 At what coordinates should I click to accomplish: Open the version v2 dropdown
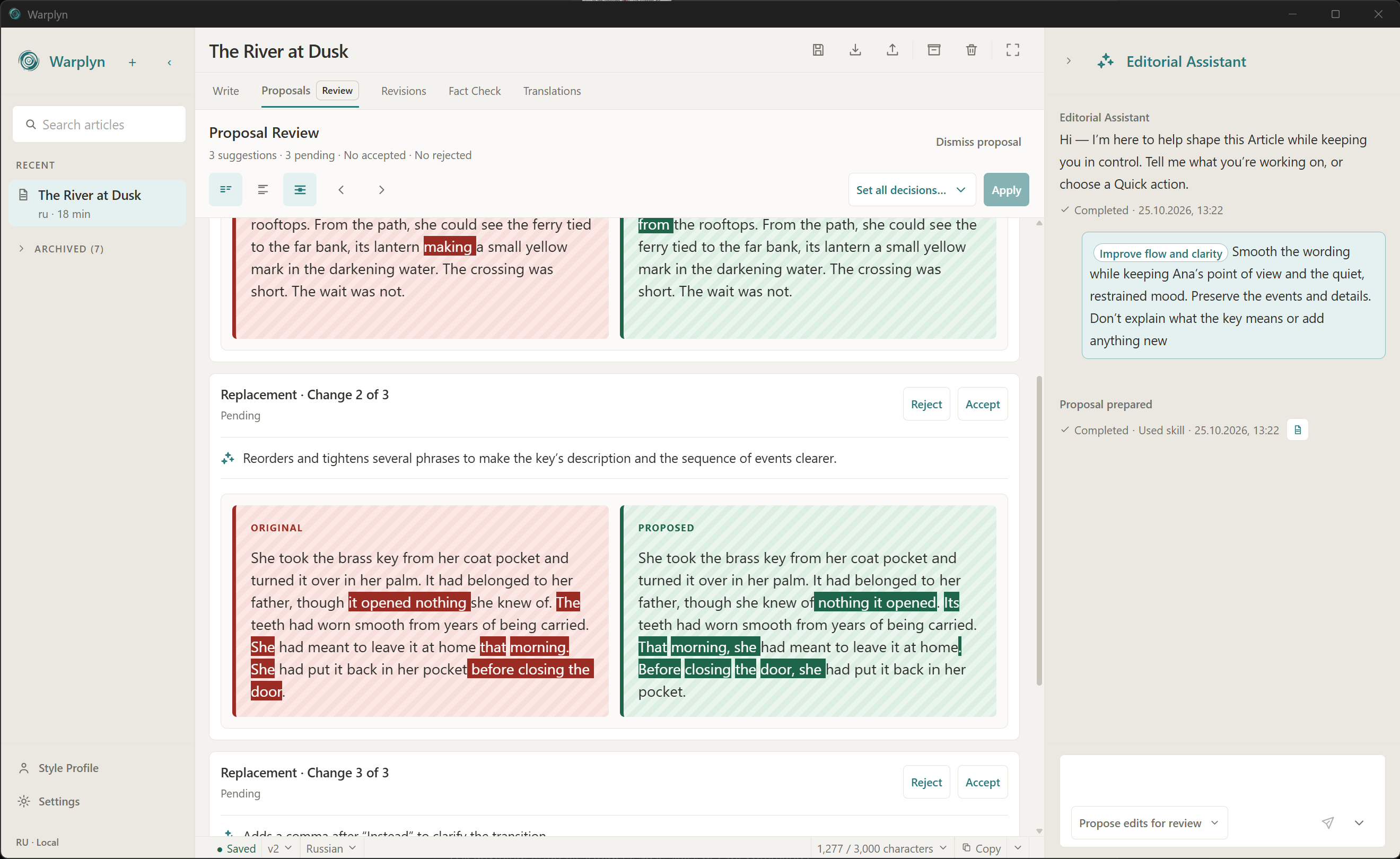tap(279, 848)
